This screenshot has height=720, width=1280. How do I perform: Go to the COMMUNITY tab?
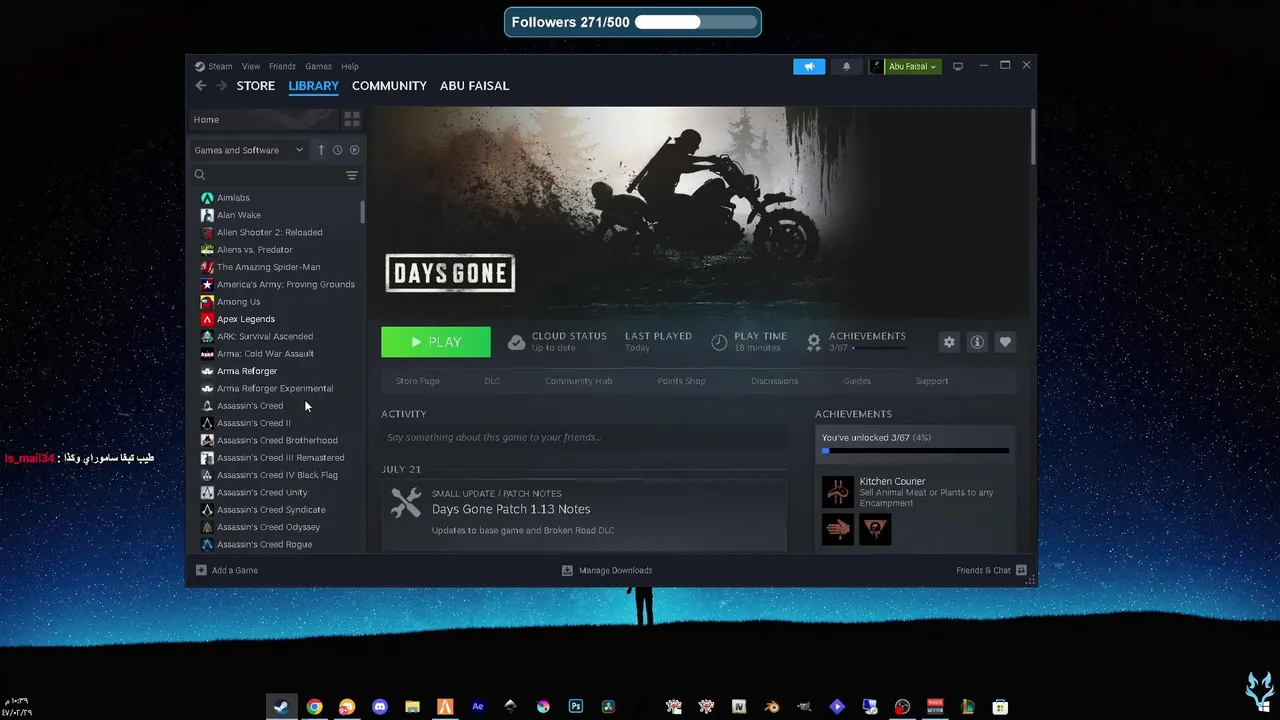coord(389,86)
